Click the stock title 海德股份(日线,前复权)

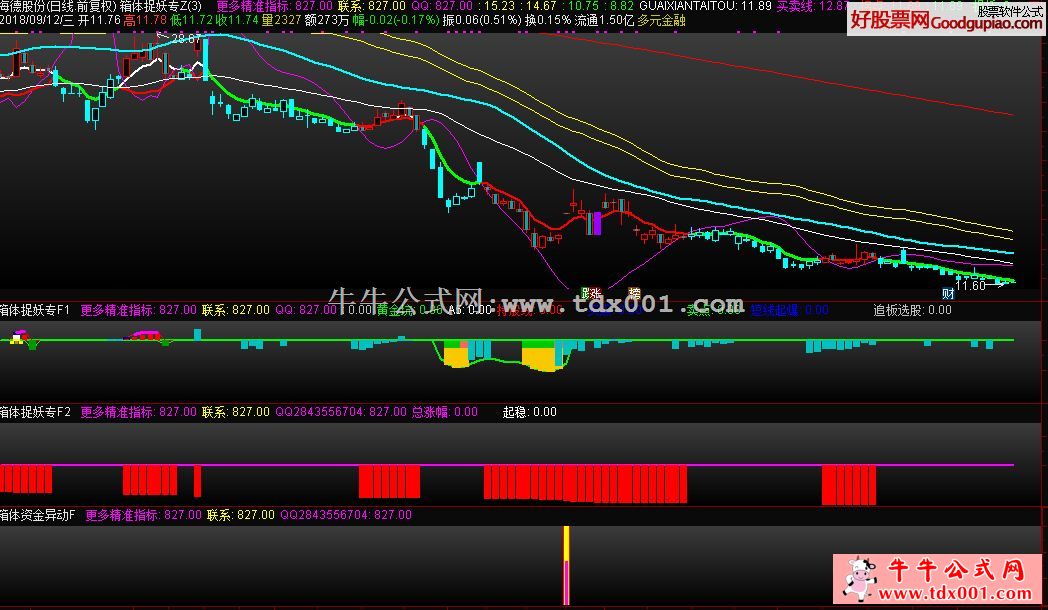(x=58, y=6)
